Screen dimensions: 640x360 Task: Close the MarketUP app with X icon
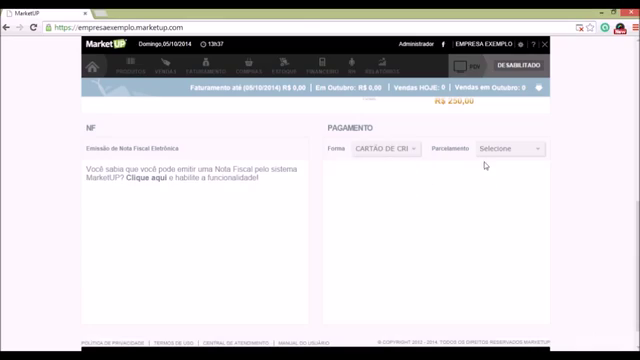[x=544, y=44]
